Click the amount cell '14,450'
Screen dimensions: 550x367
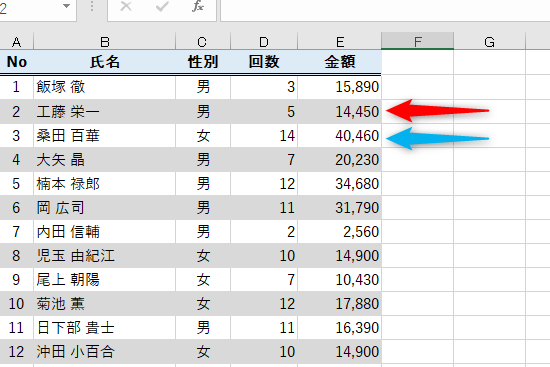[340, 112]
